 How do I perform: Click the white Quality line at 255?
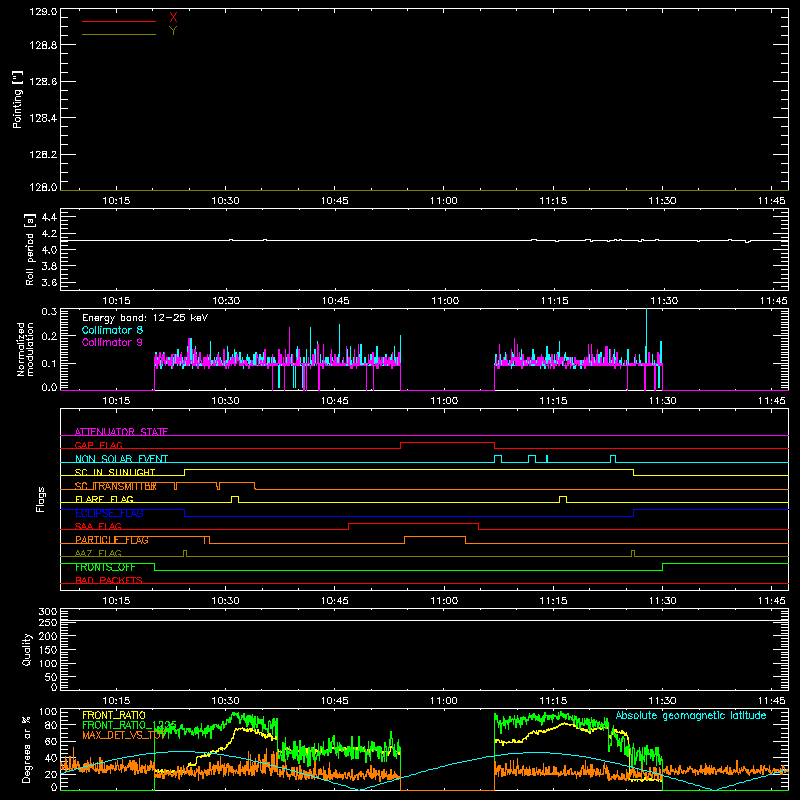coord(424,620)
